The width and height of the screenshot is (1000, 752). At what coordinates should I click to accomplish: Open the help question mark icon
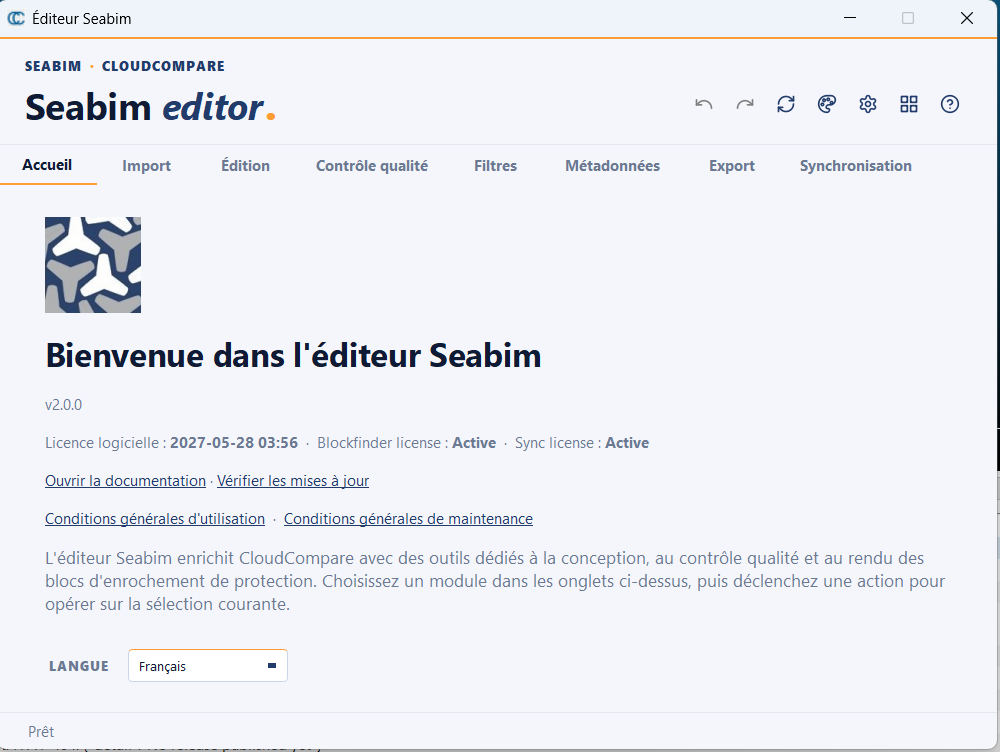[x=950, y=104]
